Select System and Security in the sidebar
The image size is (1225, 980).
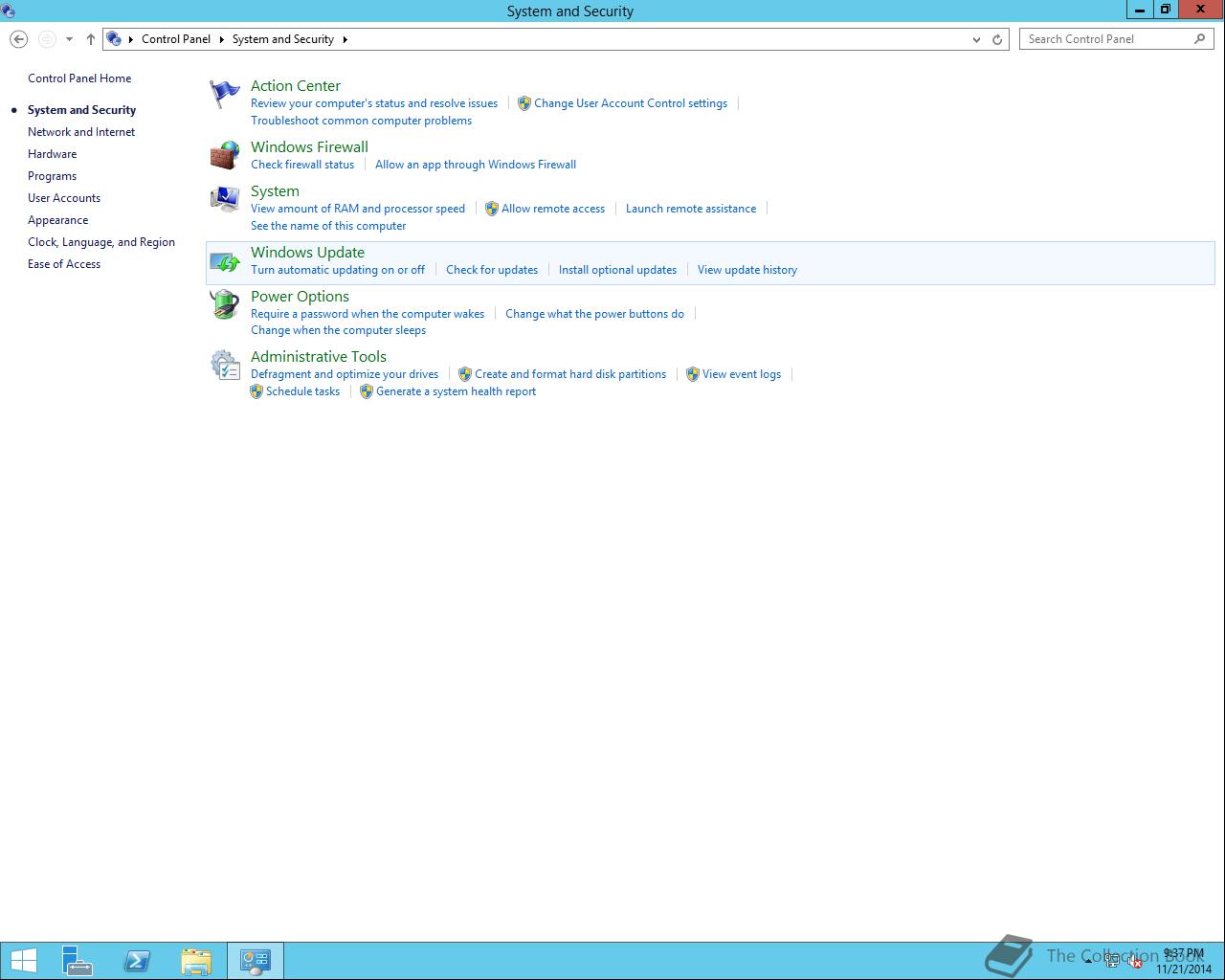click(81, 110)
